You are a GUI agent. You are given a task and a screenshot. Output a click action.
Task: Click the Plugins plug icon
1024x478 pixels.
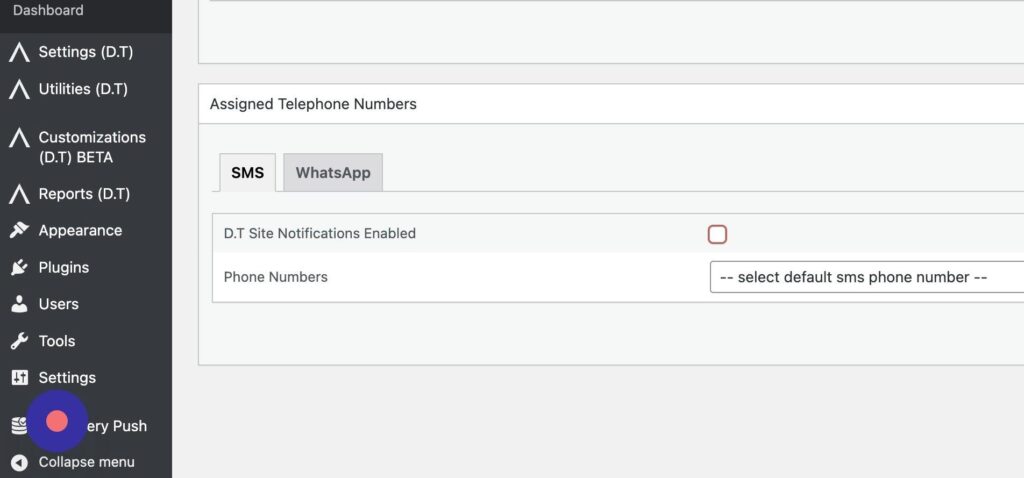coord(19,268)
